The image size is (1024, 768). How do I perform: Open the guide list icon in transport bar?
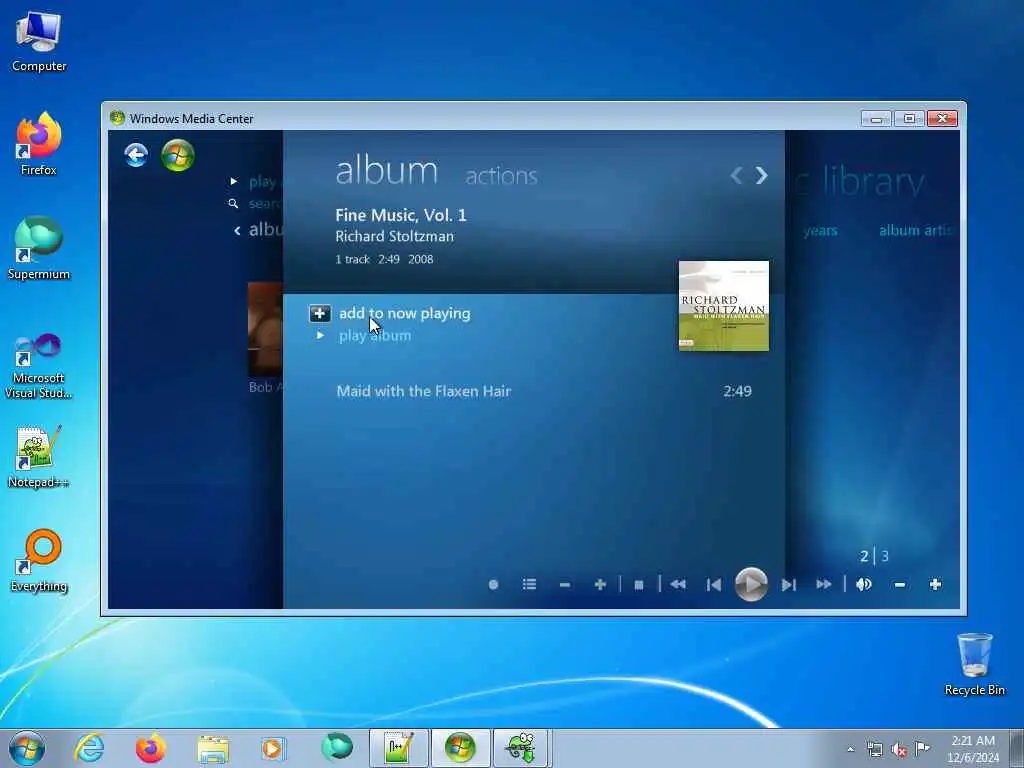pos(529,584)
